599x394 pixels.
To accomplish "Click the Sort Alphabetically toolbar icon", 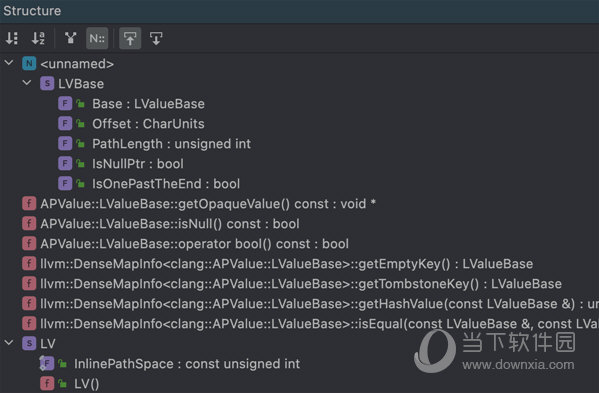I will 38,38.
